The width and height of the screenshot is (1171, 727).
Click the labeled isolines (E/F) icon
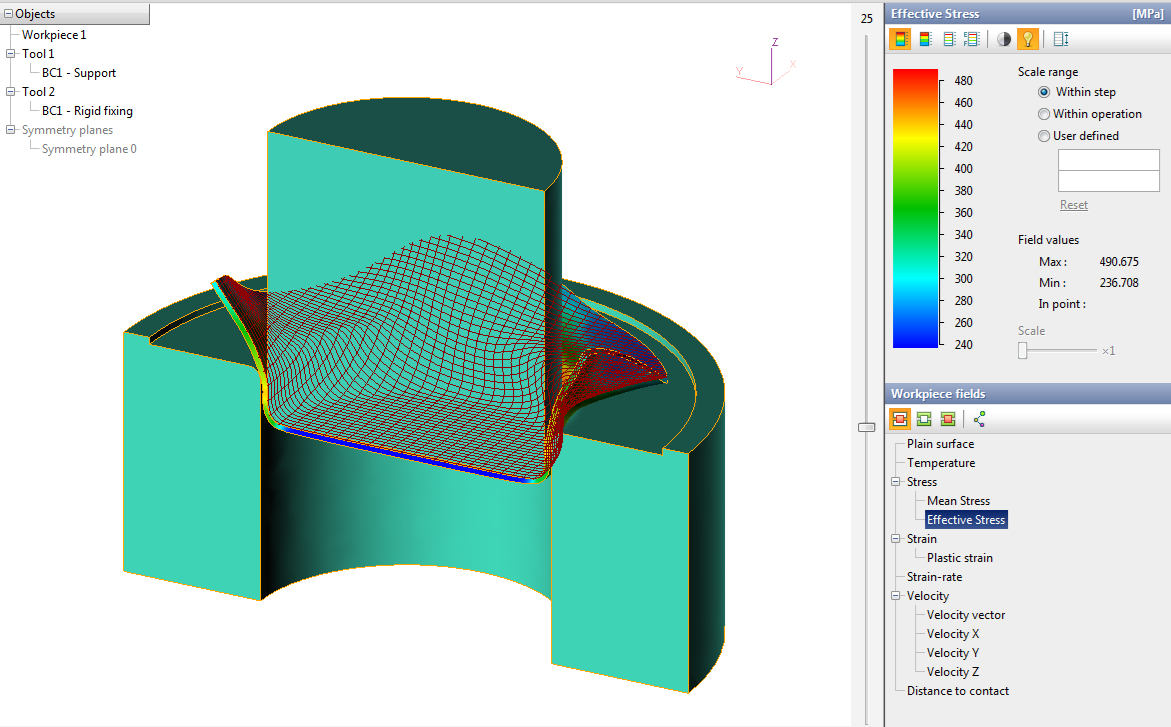pyautogui.click(x=971, y=39)
